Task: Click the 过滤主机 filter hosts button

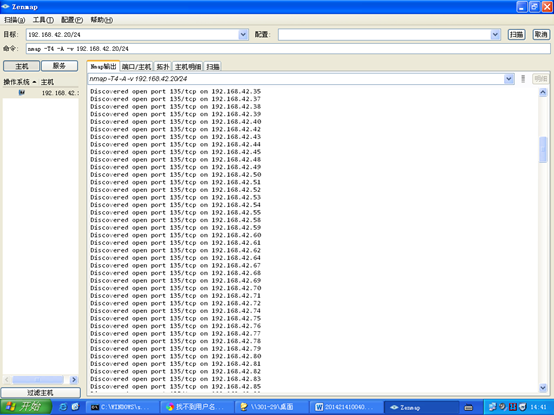Action: click(40, 392)
